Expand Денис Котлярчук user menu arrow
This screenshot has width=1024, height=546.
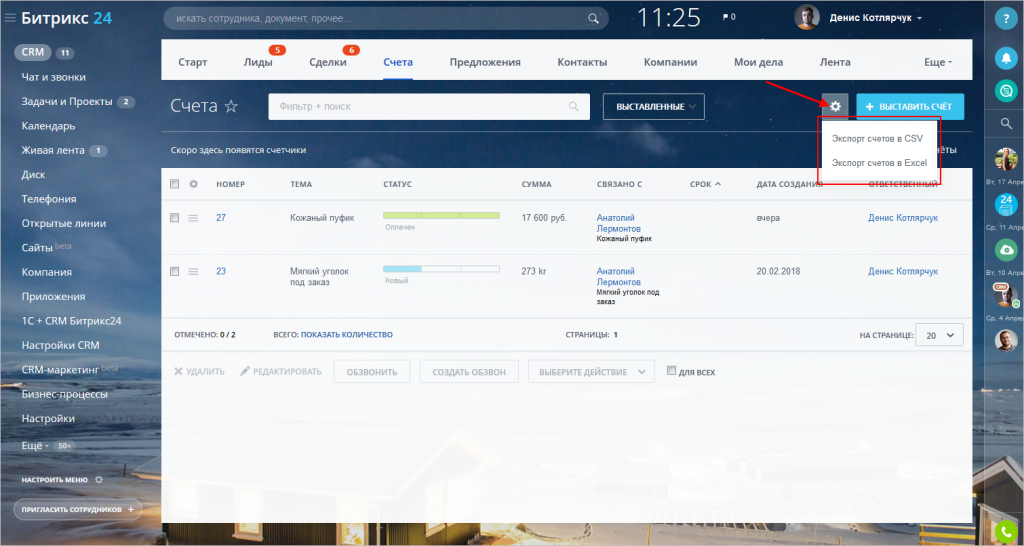click(x=920, y=18)
